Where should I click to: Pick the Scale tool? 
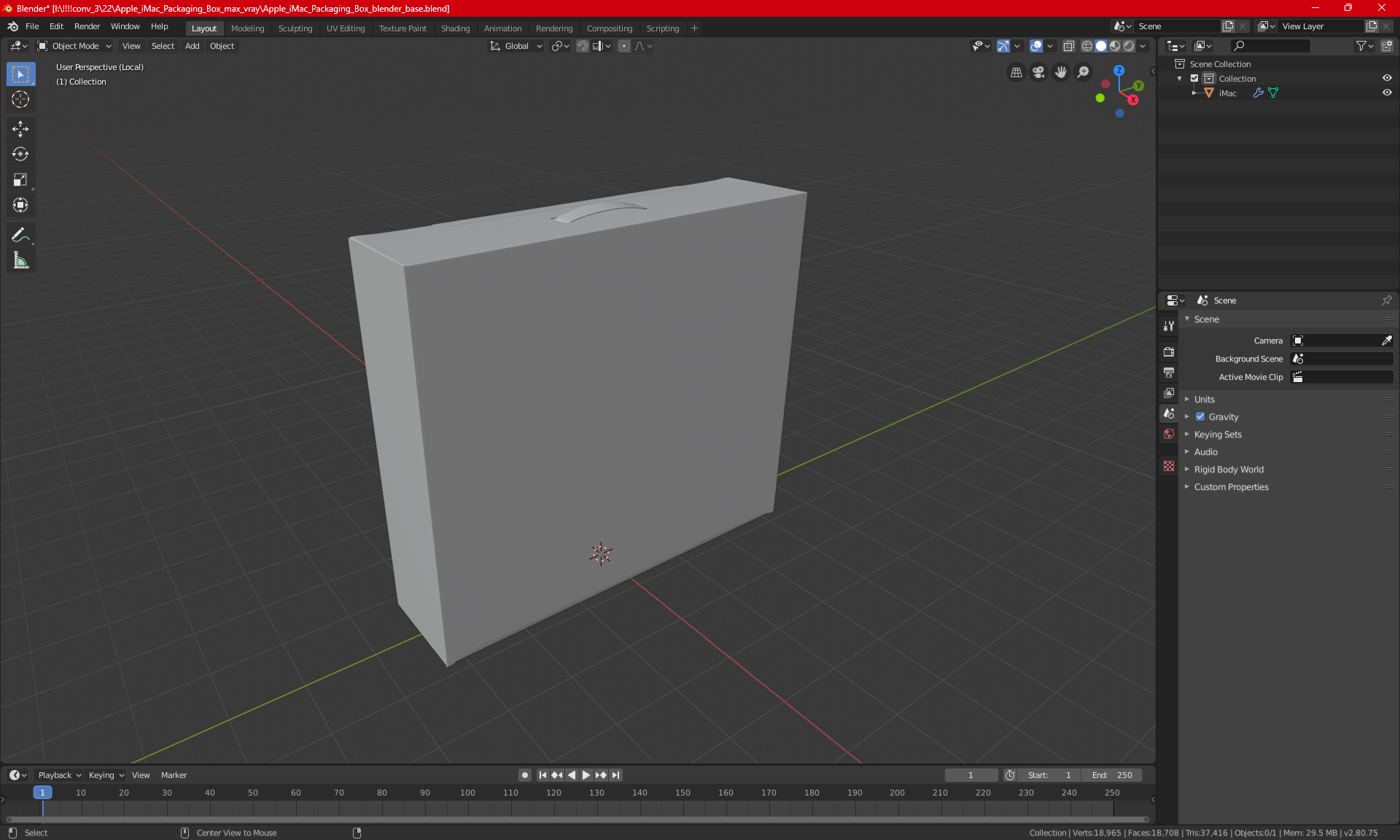(20, 179)
